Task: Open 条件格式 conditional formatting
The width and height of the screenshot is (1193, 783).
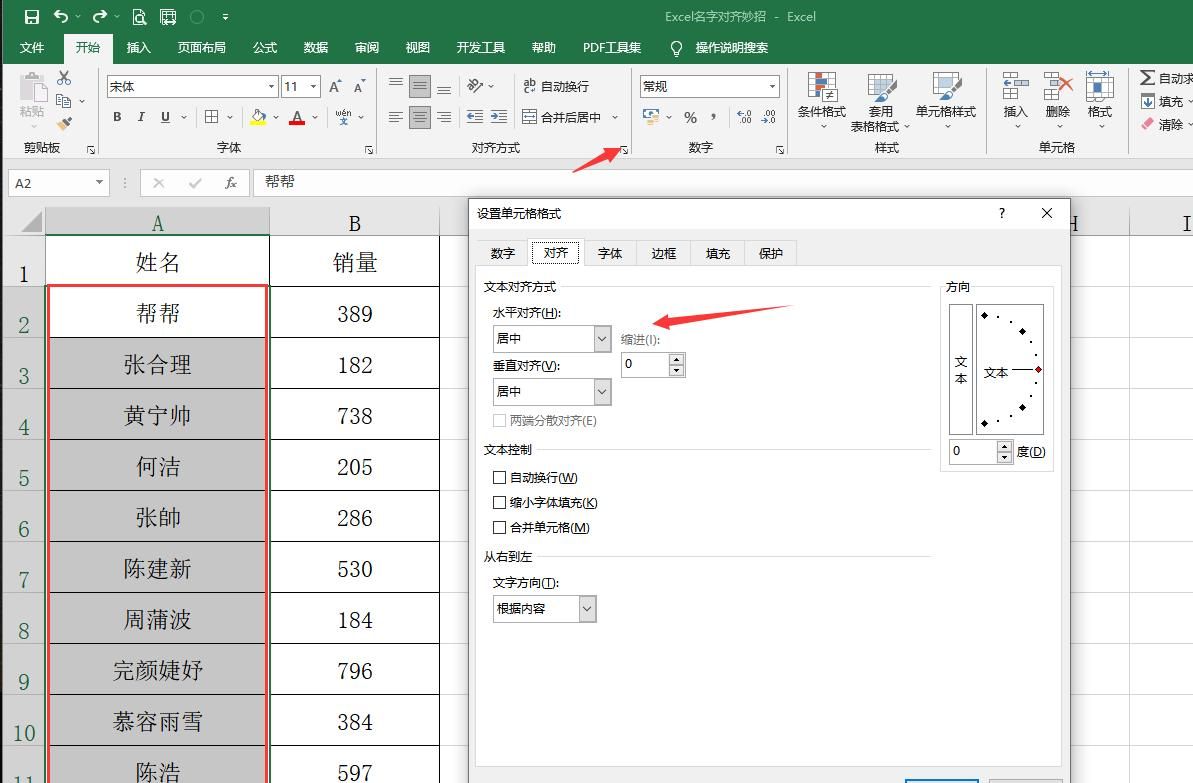Action: pos(821,100)
